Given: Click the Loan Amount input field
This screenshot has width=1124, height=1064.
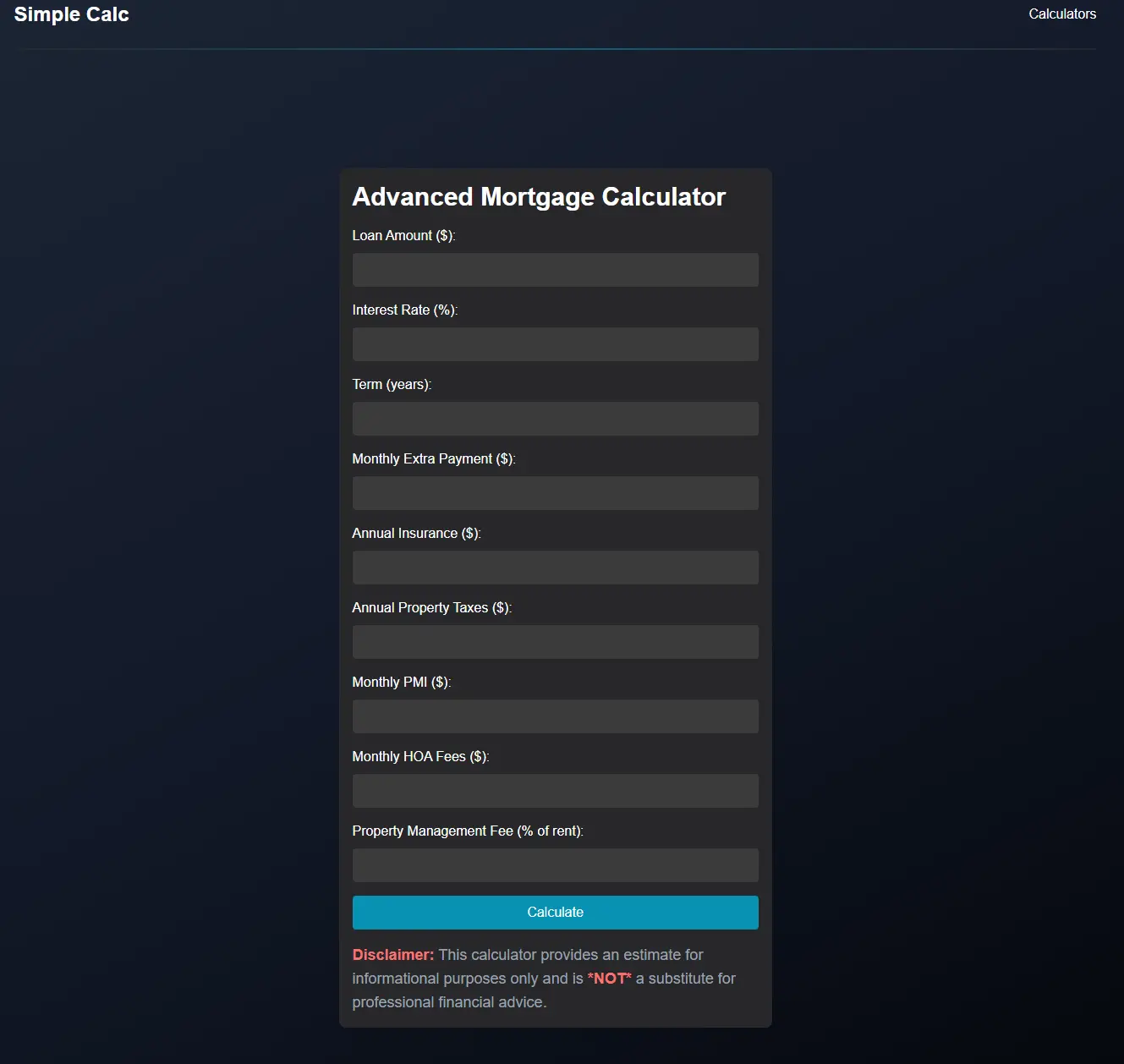Looking at the screenshot, I should pos(555,269).
